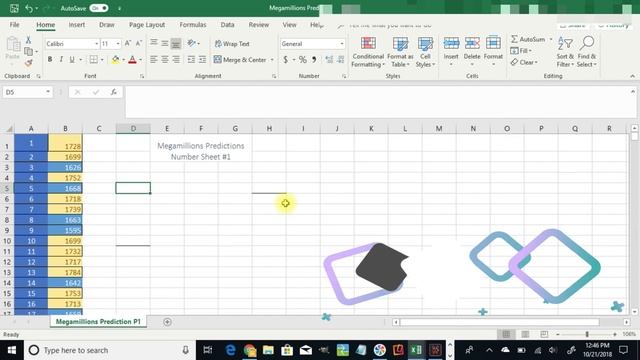This screenshot has height=360, width=640.
Task: Toggle Top Align
Action: point(153,43)
